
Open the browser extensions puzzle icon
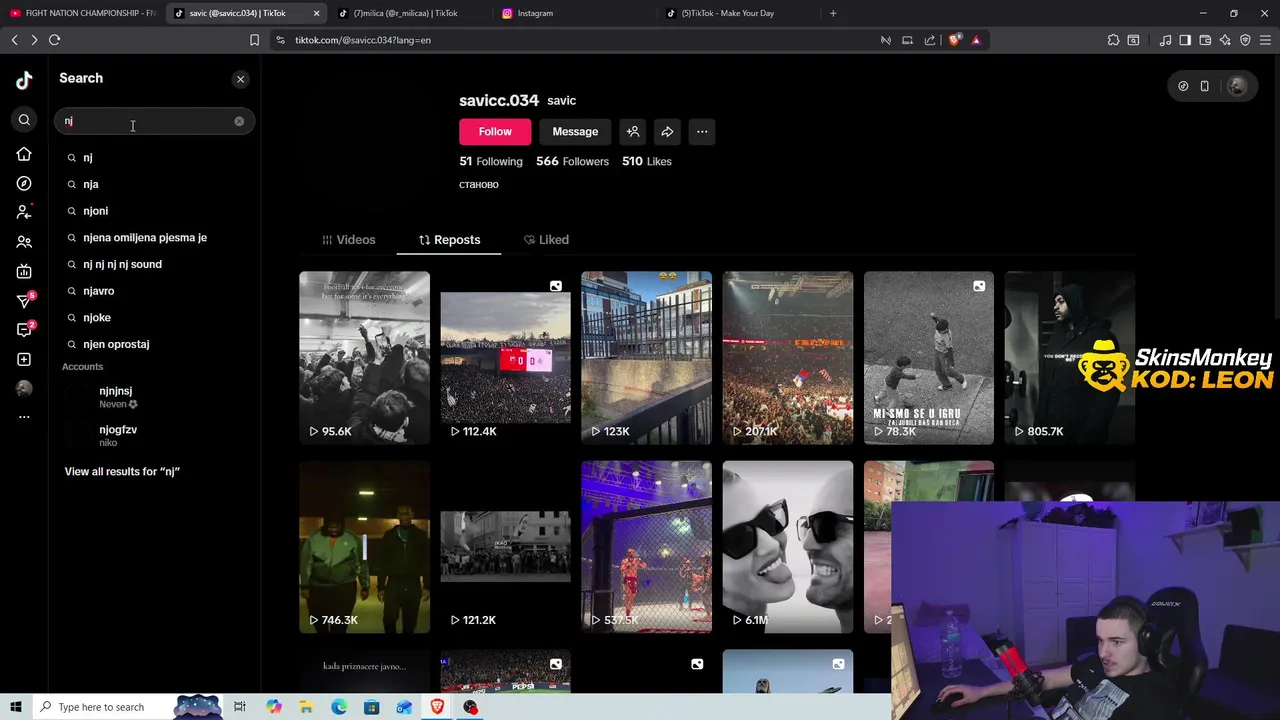click(1113, 40)
